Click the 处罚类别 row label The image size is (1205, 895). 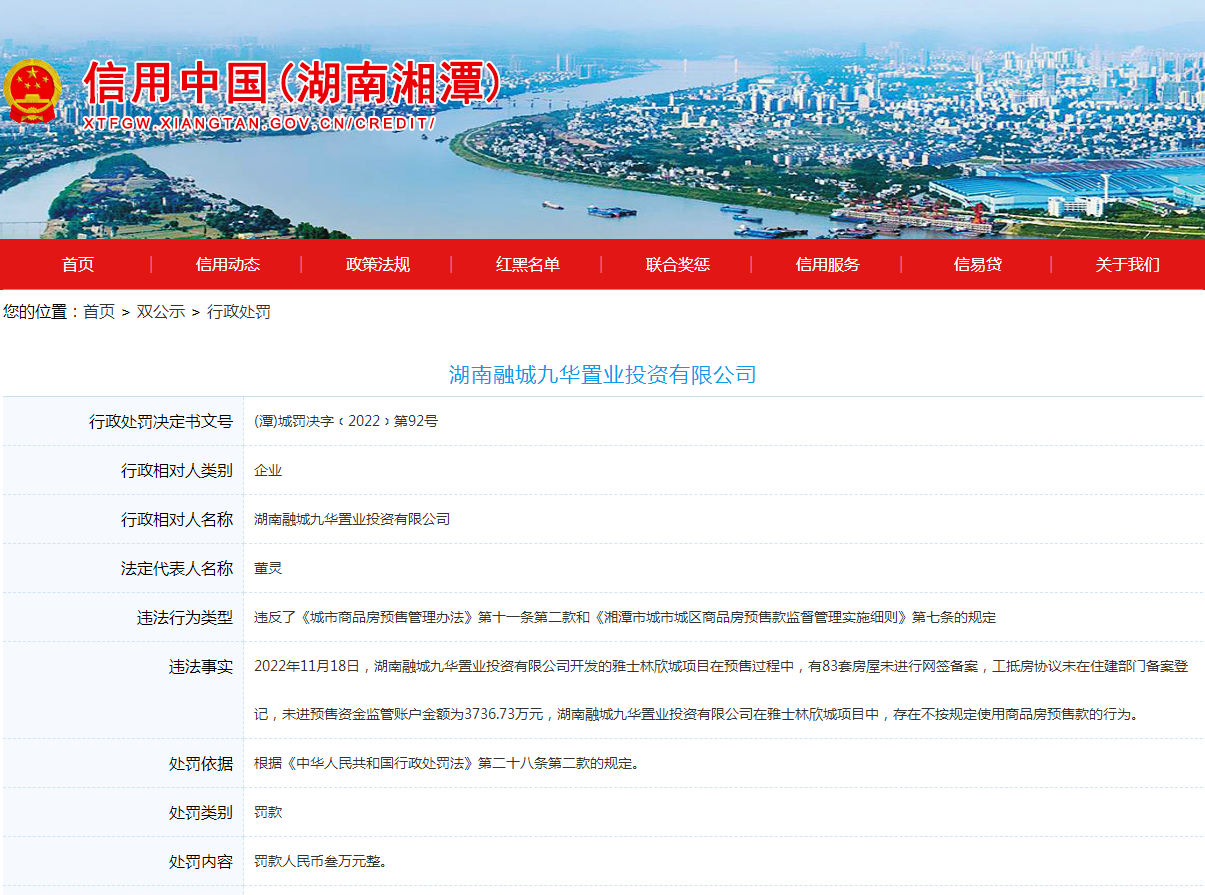click(x=201, y=812)
